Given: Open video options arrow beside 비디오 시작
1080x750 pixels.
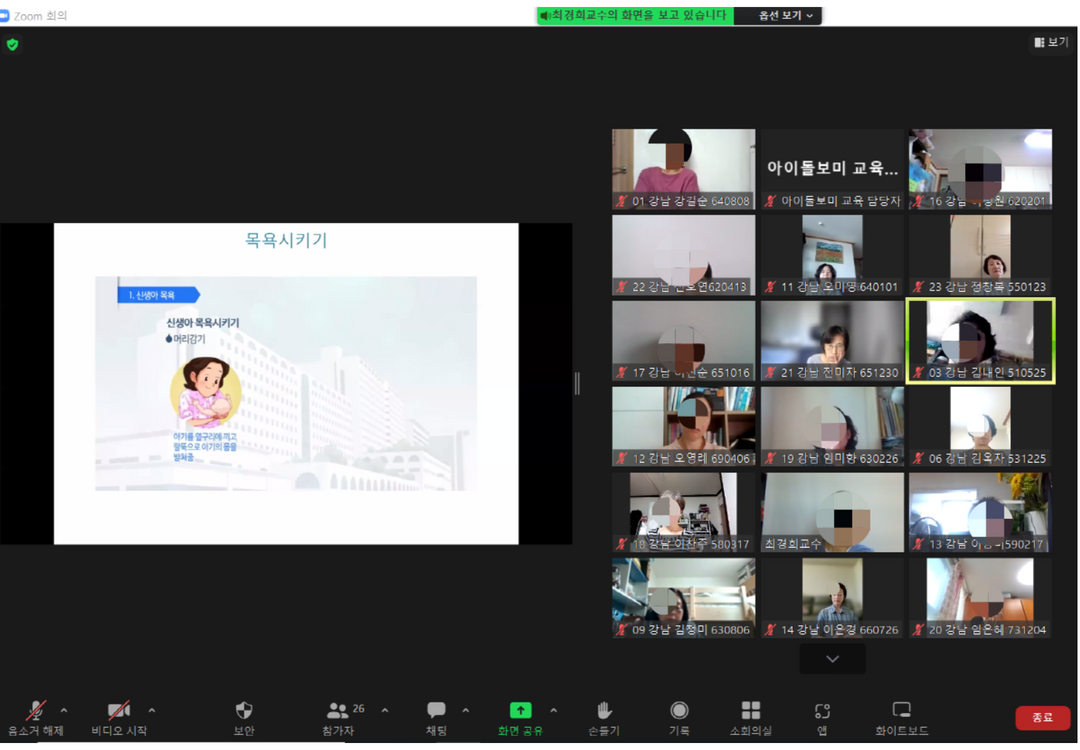Looking at the screenshot, I should (x=152, y=710).
